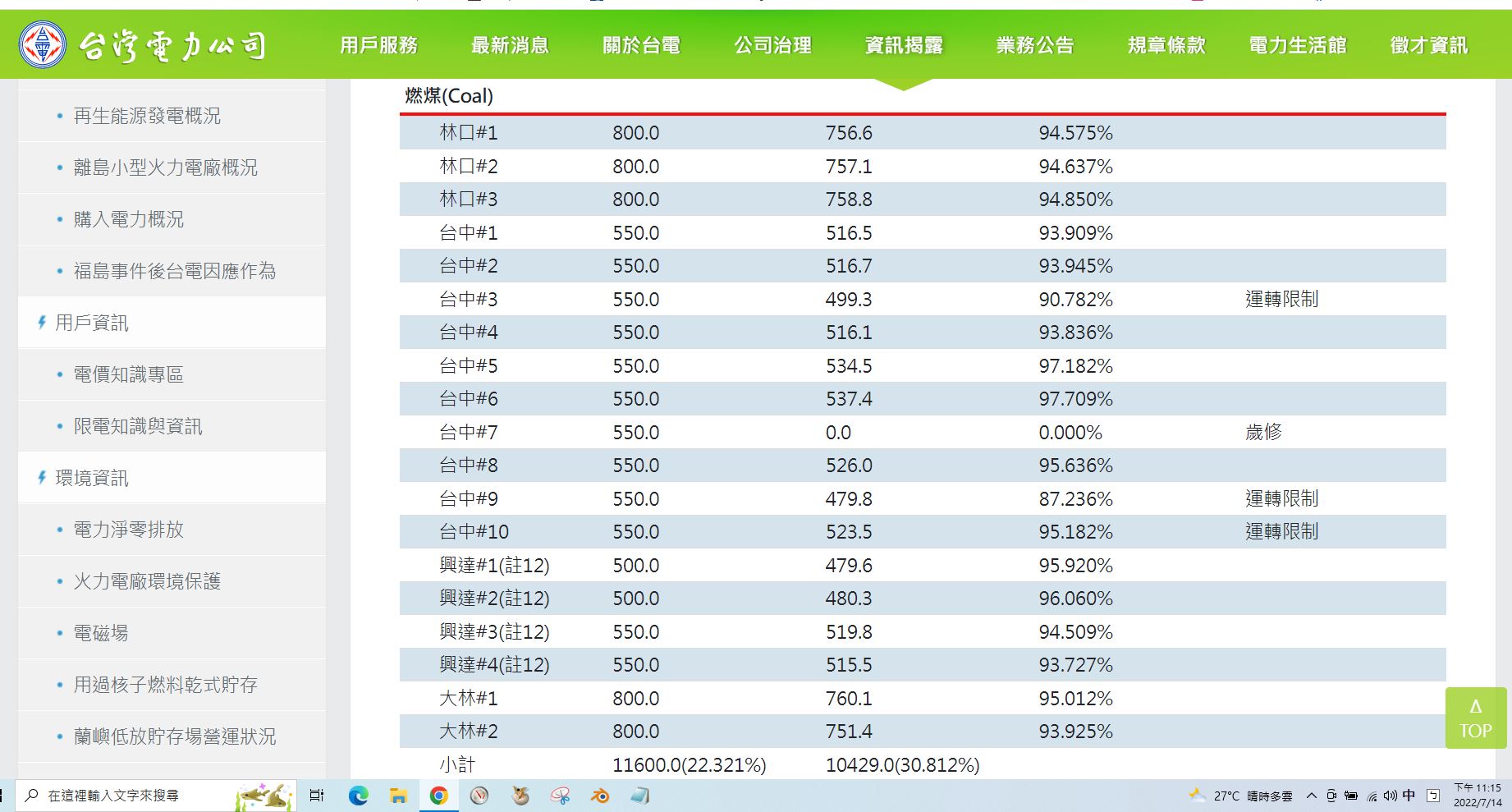Image resolution: width=1512 pixels, height=812 pixels.
Task: Open the 關於台電 menu
Action: coord(641,45)
